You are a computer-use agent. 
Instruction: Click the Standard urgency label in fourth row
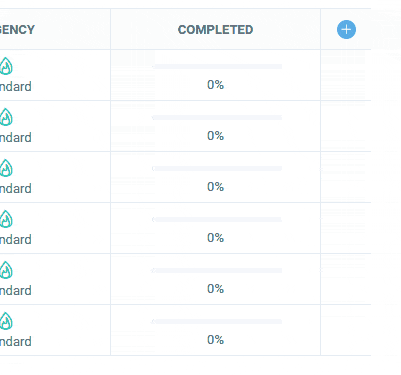pyautogui.click(x=16, y=239)
